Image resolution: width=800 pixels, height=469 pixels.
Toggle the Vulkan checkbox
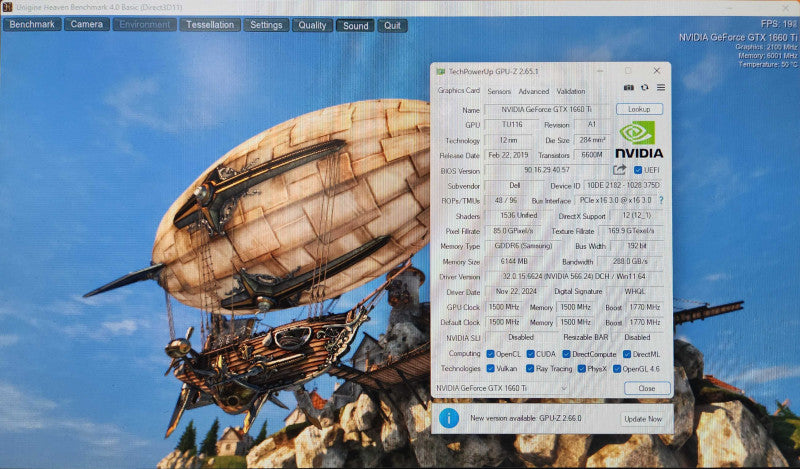tap(490, 368)
